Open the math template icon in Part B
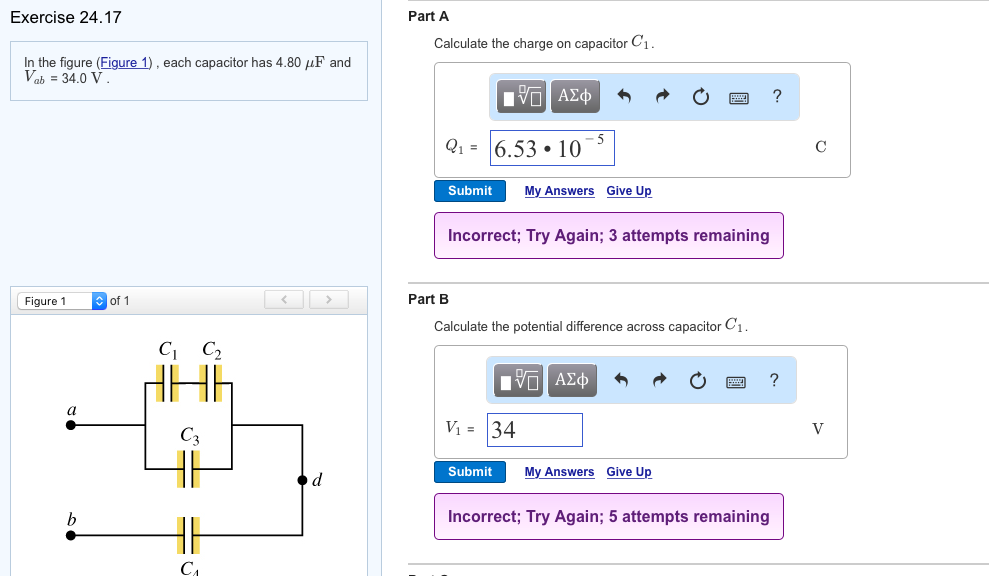The width and height of the screenshot is (989, 576). pyautogui.click(x=519, y=380)
